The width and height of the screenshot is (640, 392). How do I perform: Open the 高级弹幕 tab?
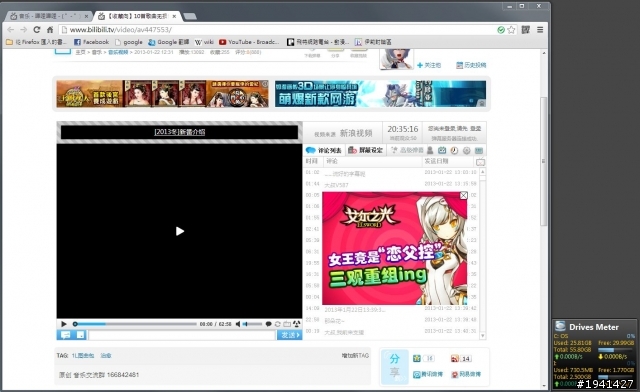407,150
